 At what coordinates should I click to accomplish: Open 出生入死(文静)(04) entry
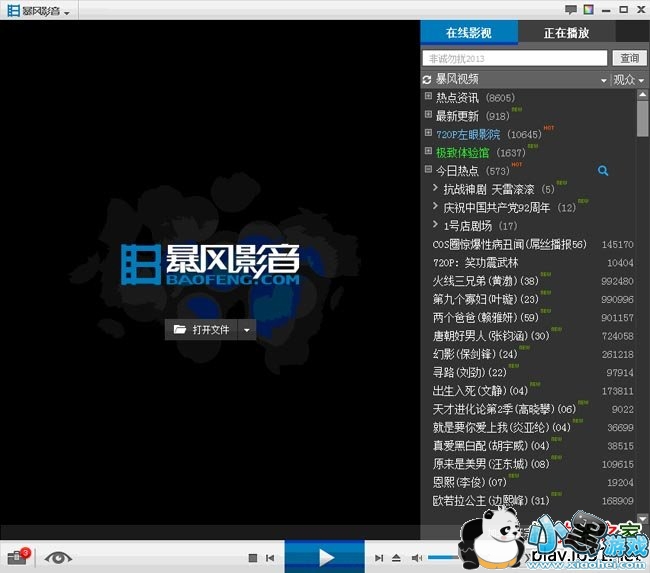532,391
